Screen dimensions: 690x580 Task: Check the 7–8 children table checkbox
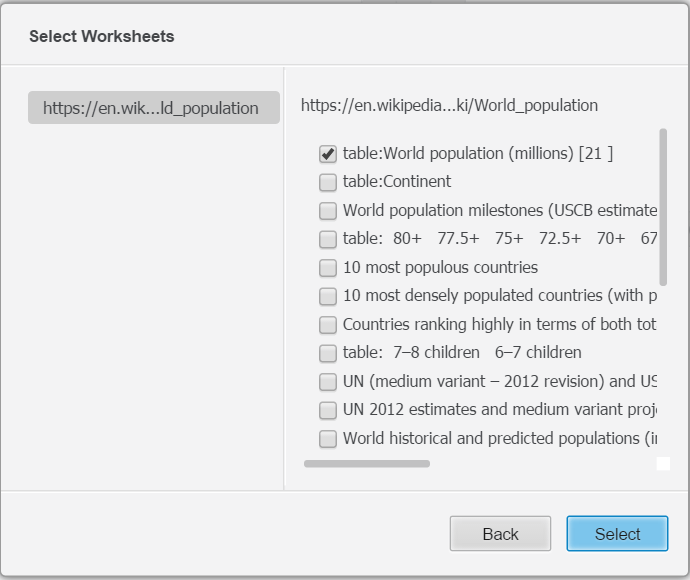(327, 353)
